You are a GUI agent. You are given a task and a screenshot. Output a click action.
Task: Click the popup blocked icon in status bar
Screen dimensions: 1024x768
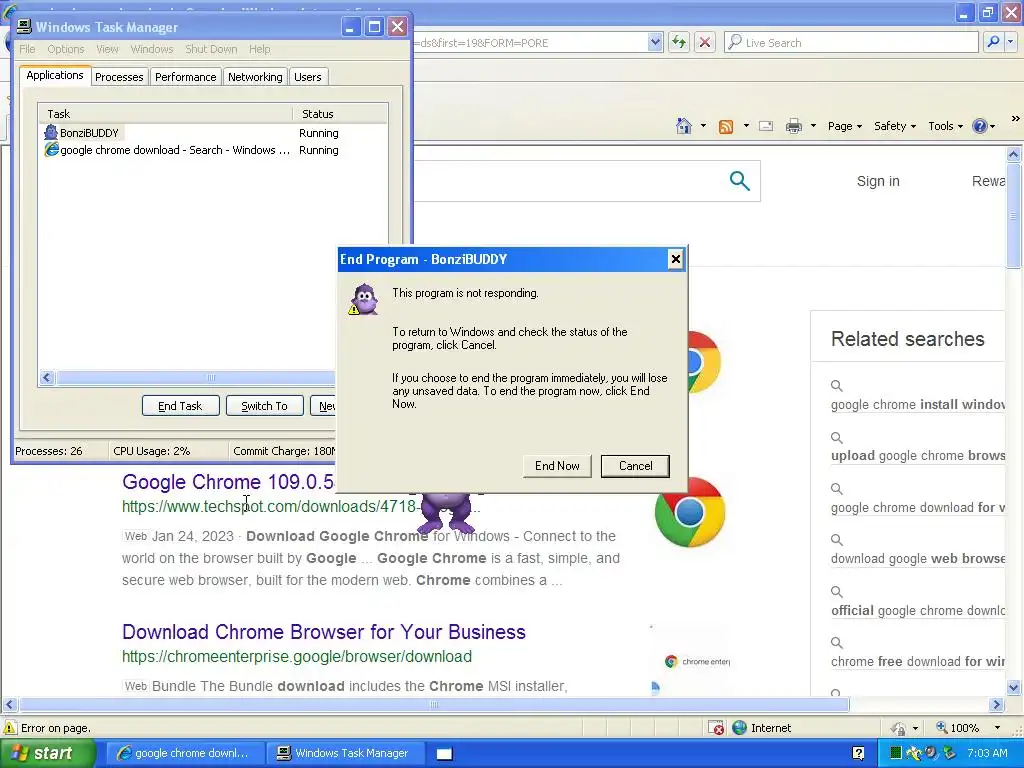click(x=716, y=728)
